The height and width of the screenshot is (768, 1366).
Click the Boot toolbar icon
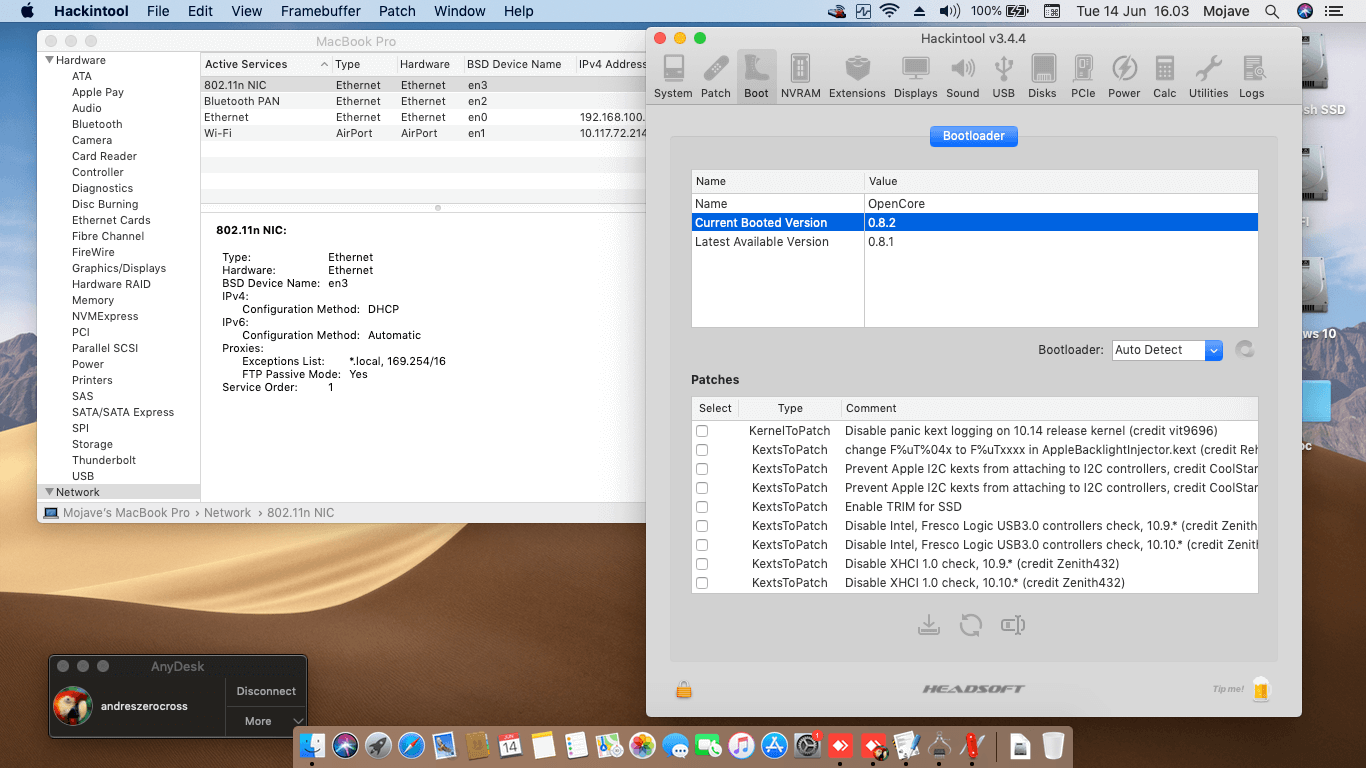click(x=757, y=76)
